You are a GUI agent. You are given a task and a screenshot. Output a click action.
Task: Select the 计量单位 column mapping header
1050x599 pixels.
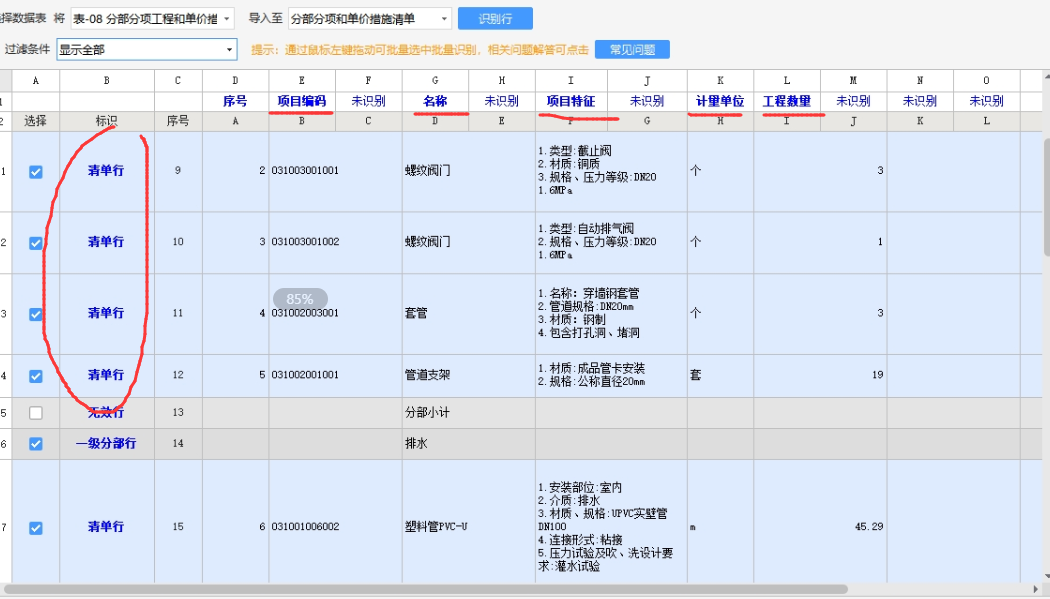point(721,101)
